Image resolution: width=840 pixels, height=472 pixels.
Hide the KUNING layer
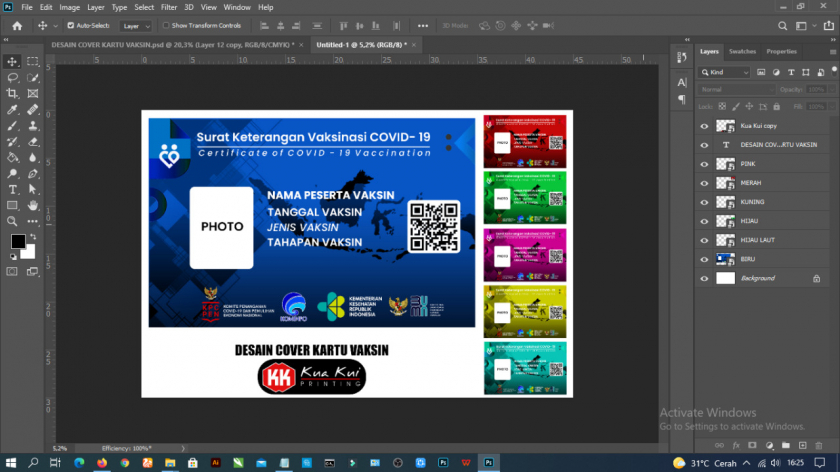[704, 203]
